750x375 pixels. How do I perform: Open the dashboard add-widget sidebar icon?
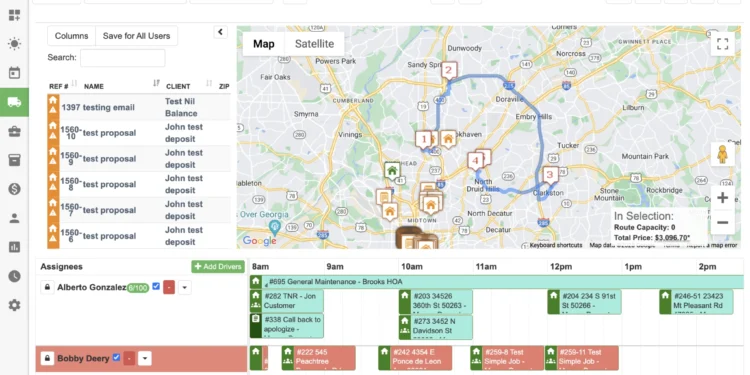click(14, 15)
